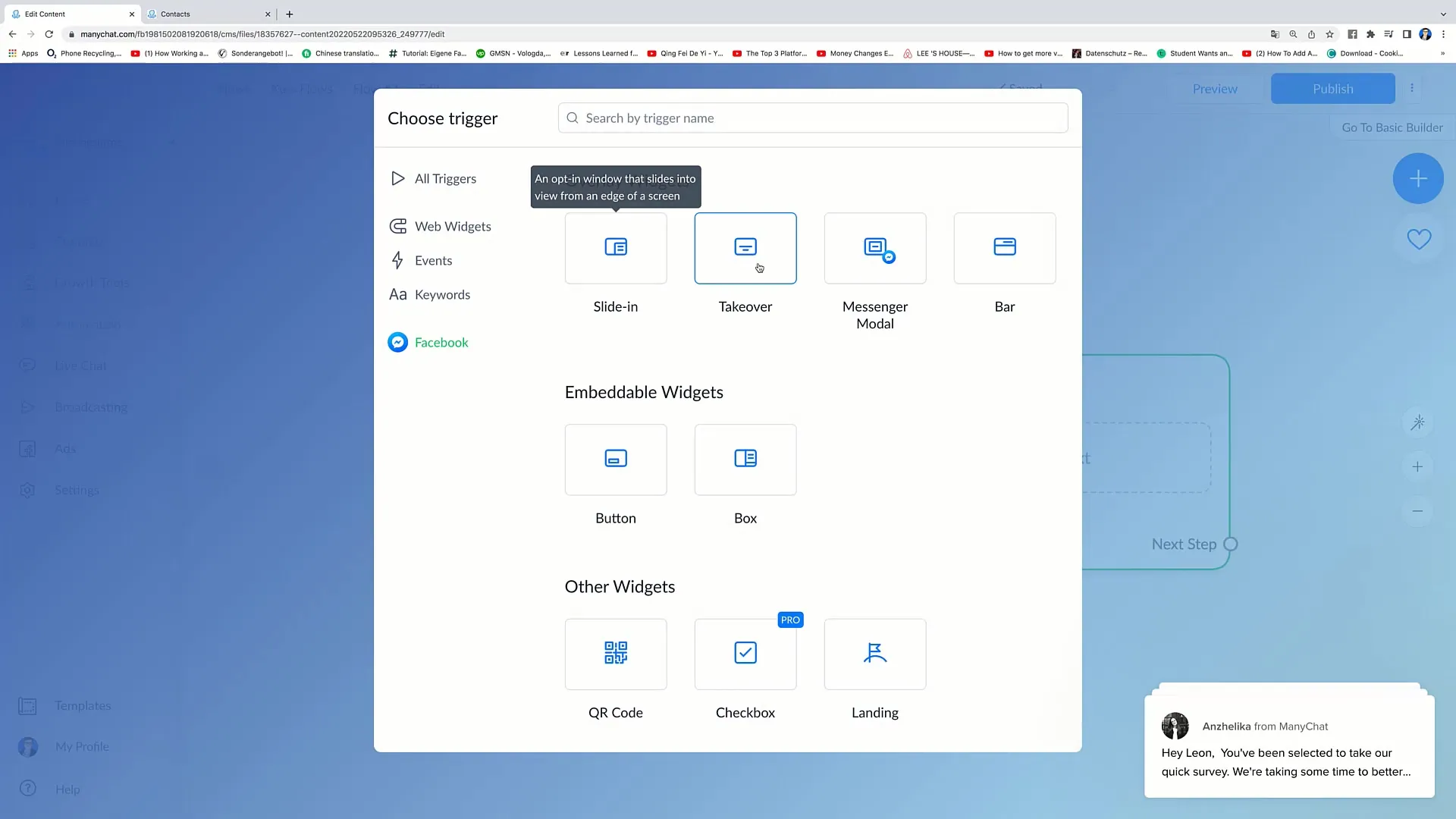This screenshot has height=819, width=1456.
Task: Click the blue plus add button
Action: tap(1418, 179)
